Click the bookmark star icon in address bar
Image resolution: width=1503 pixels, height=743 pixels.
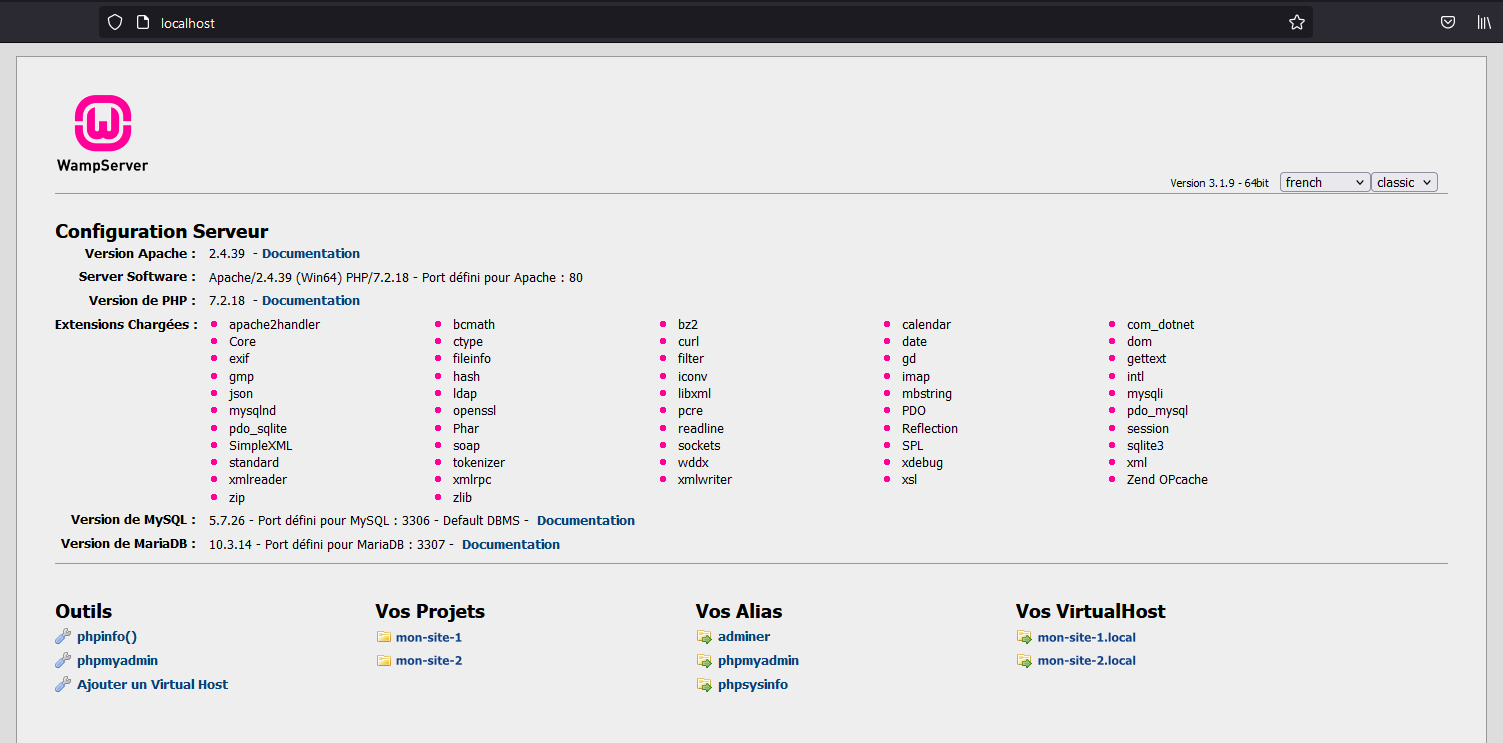click(1296, 22)
